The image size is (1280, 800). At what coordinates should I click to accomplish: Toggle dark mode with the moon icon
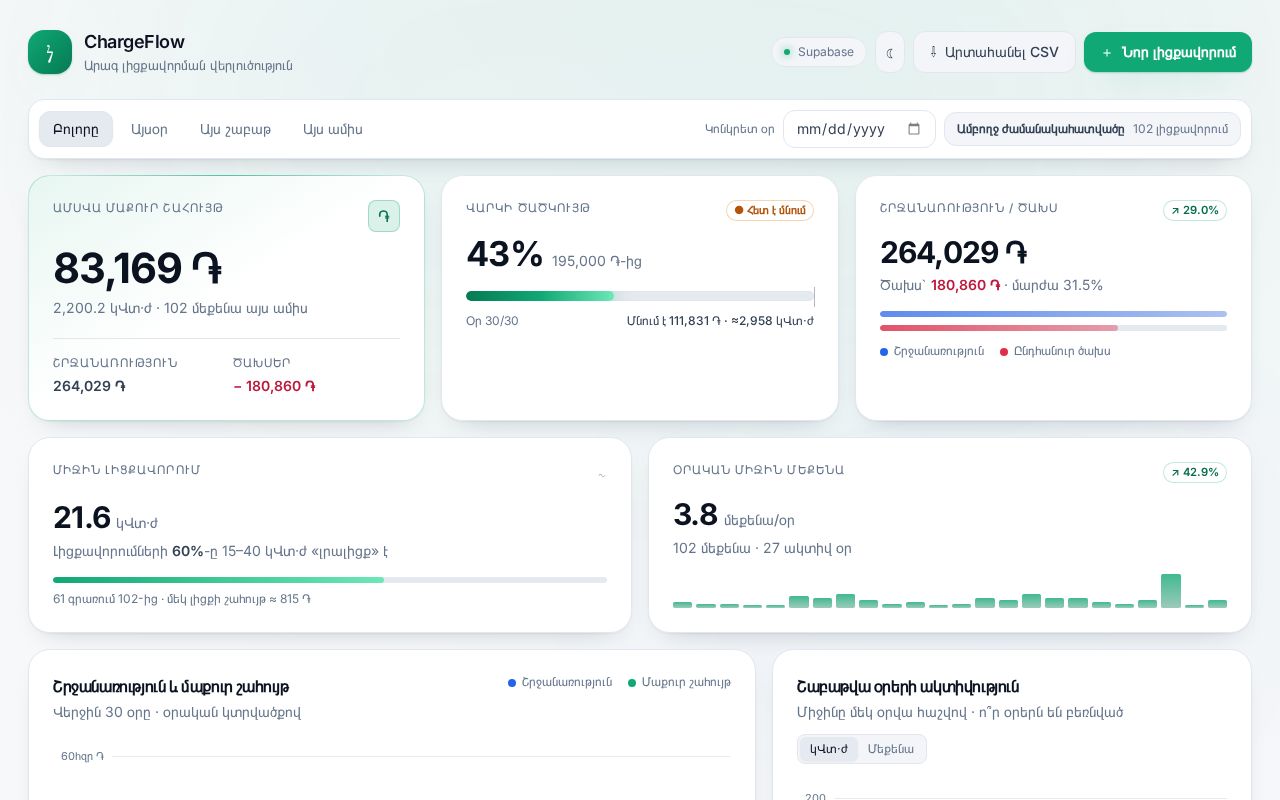click(890, 52)
